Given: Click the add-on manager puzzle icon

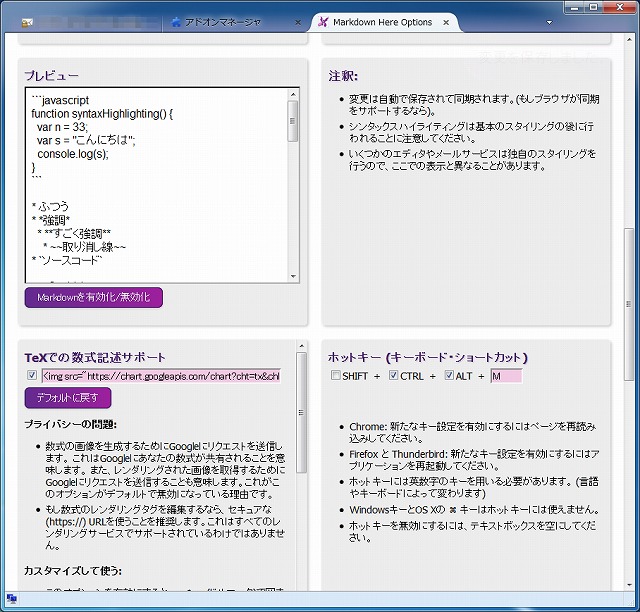Looking at the screenshot, I should (x=176, y=22).
